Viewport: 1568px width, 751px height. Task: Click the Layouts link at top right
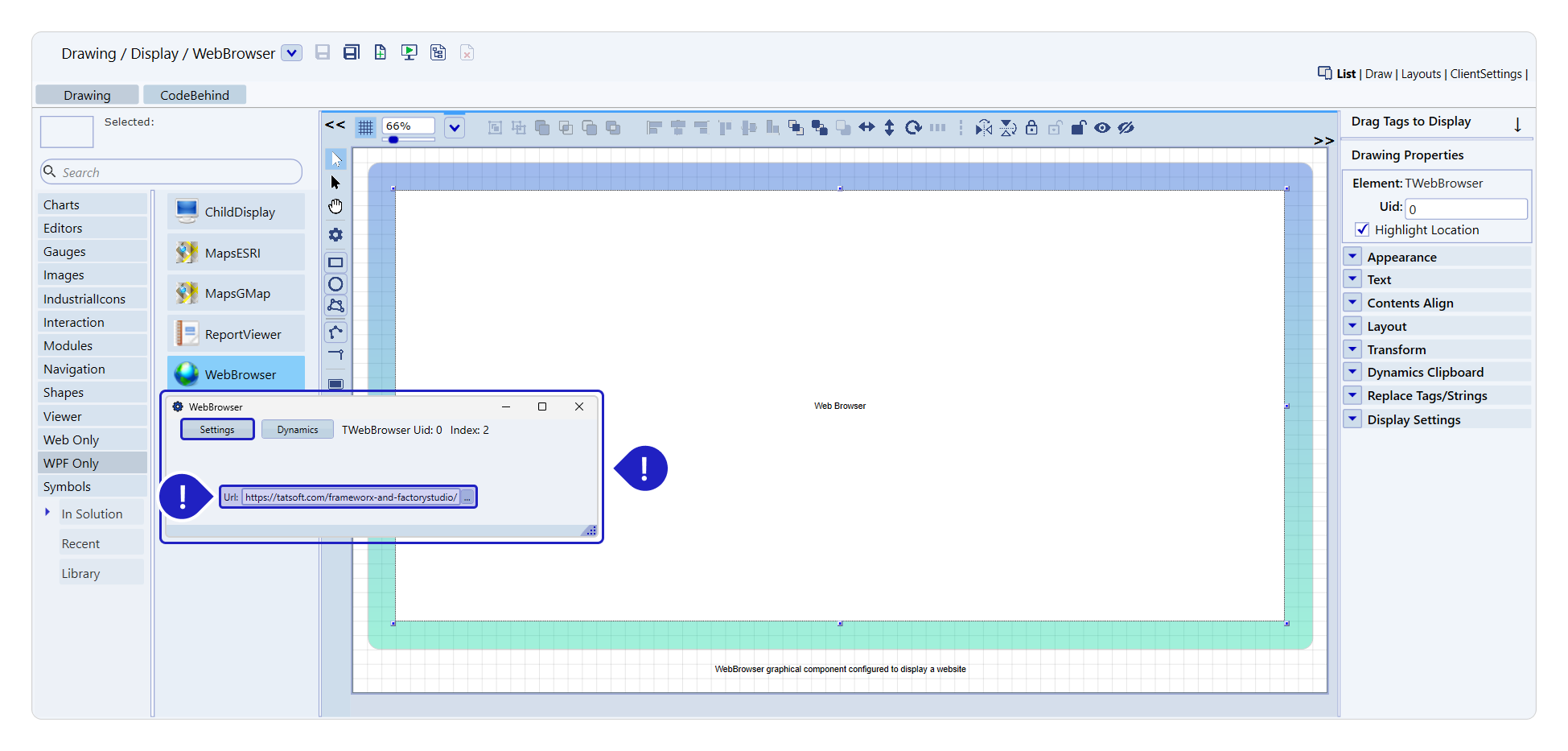[x=1421, y=74]
